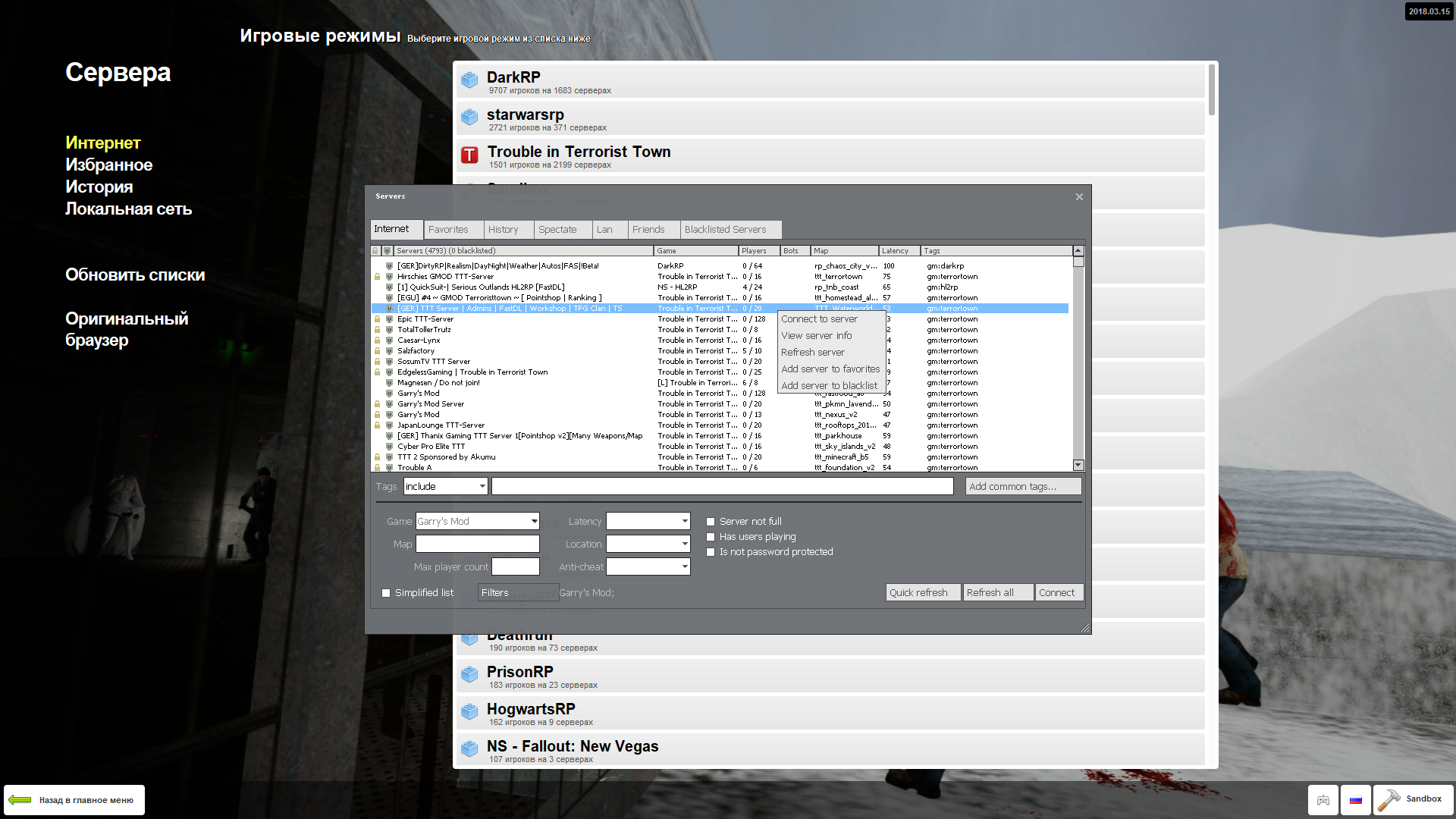Switch to the Spectate tab

563,230
